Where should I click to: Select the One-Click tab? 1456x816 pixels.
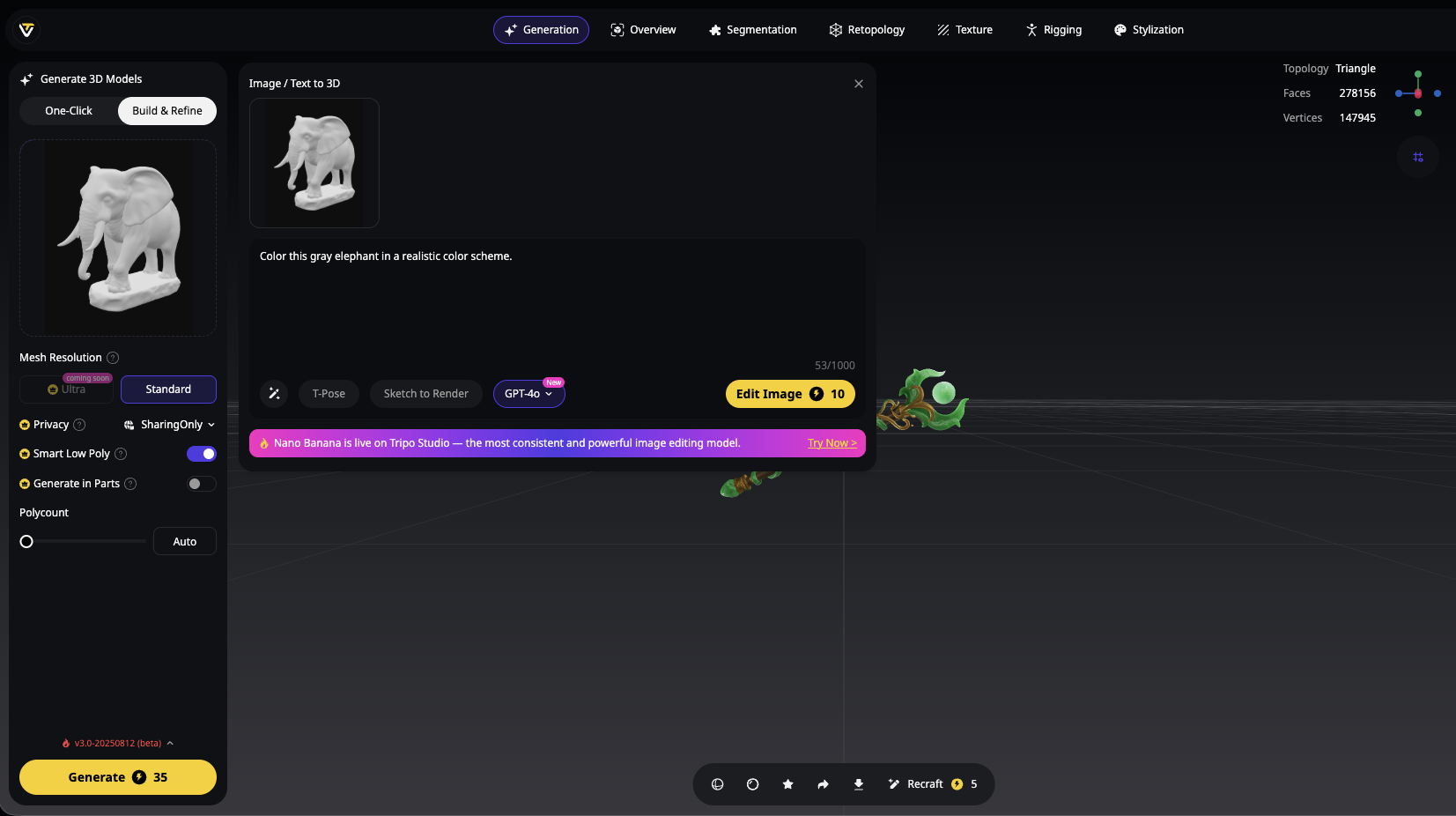(x=69, y=111)
